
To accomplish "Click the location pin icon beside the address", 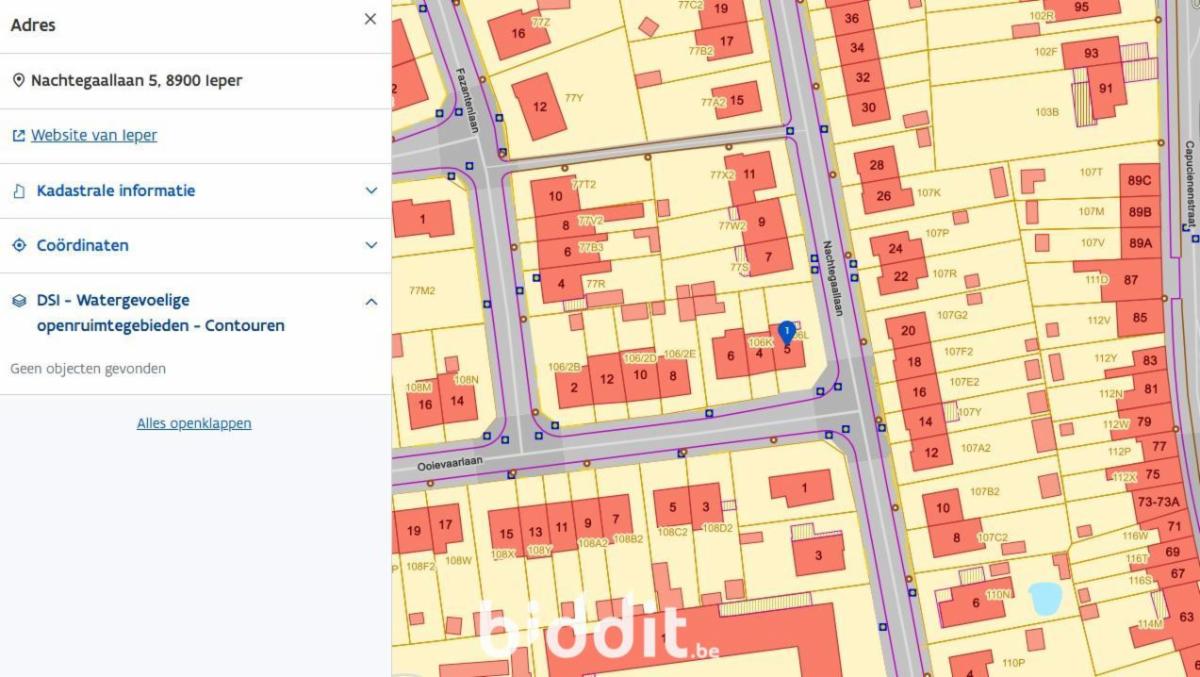I will pyautogui.click(x=18, y=81).
